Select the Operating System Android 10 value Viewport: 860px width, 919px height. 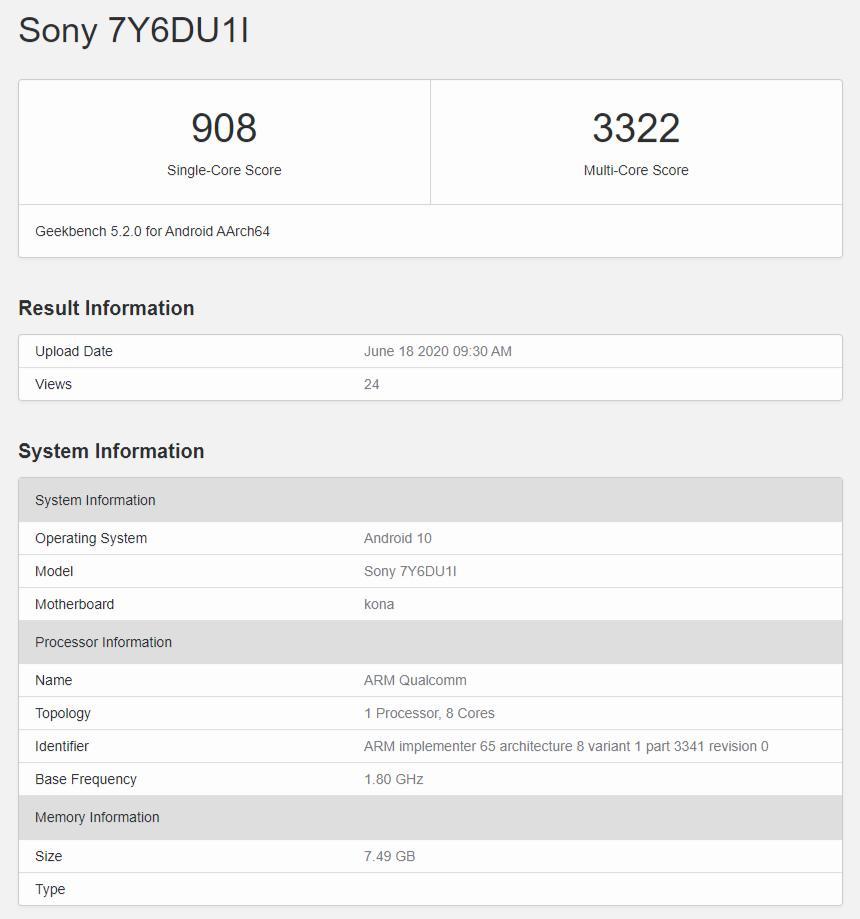tap(397, 538)
